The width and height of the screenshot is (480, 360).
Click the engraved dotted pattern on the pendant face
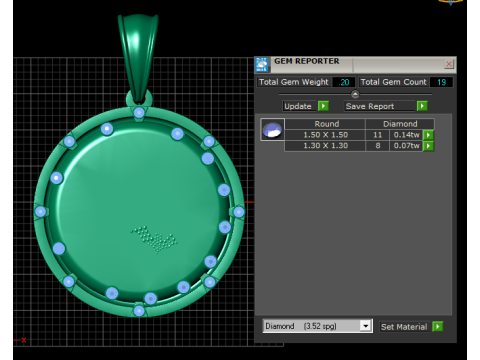154,239
